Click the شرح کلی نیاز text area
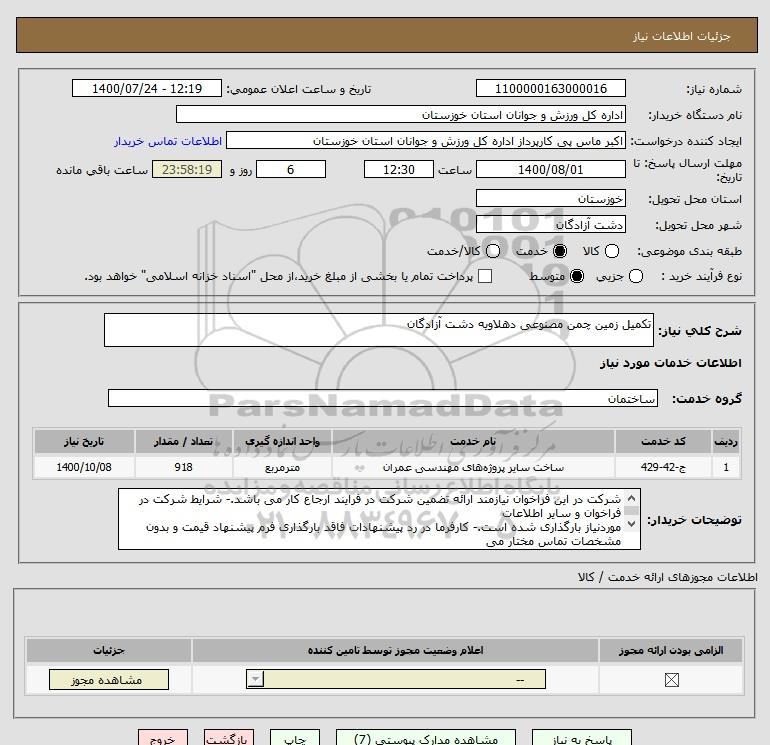The width and height of the screenshot is (770, 745). coord(379,330)
